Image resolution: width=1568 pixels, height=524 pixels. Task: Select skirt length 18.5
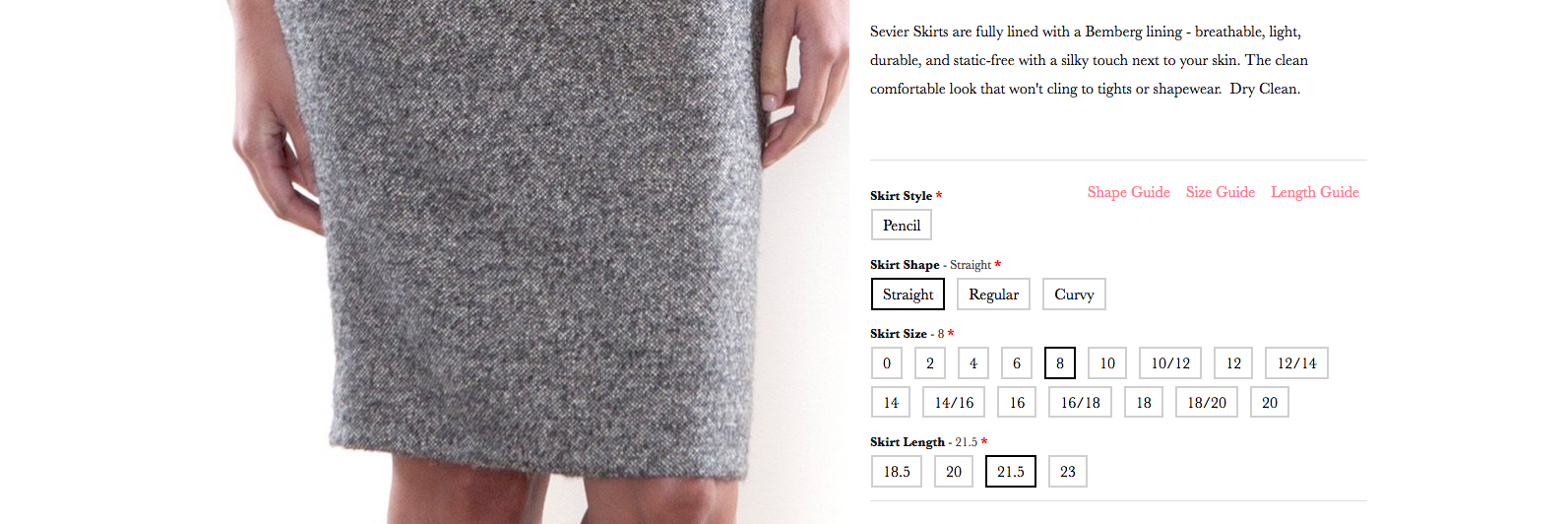pos(897,471)
